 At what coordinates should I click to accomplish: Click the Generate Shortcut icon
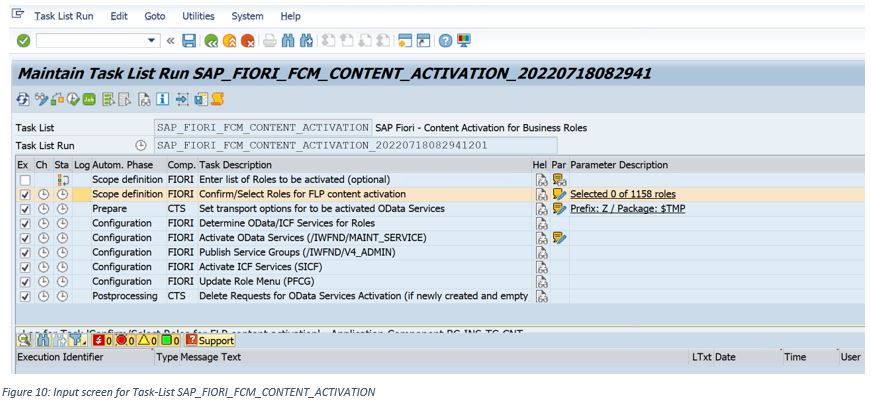(x=424, y=41)
